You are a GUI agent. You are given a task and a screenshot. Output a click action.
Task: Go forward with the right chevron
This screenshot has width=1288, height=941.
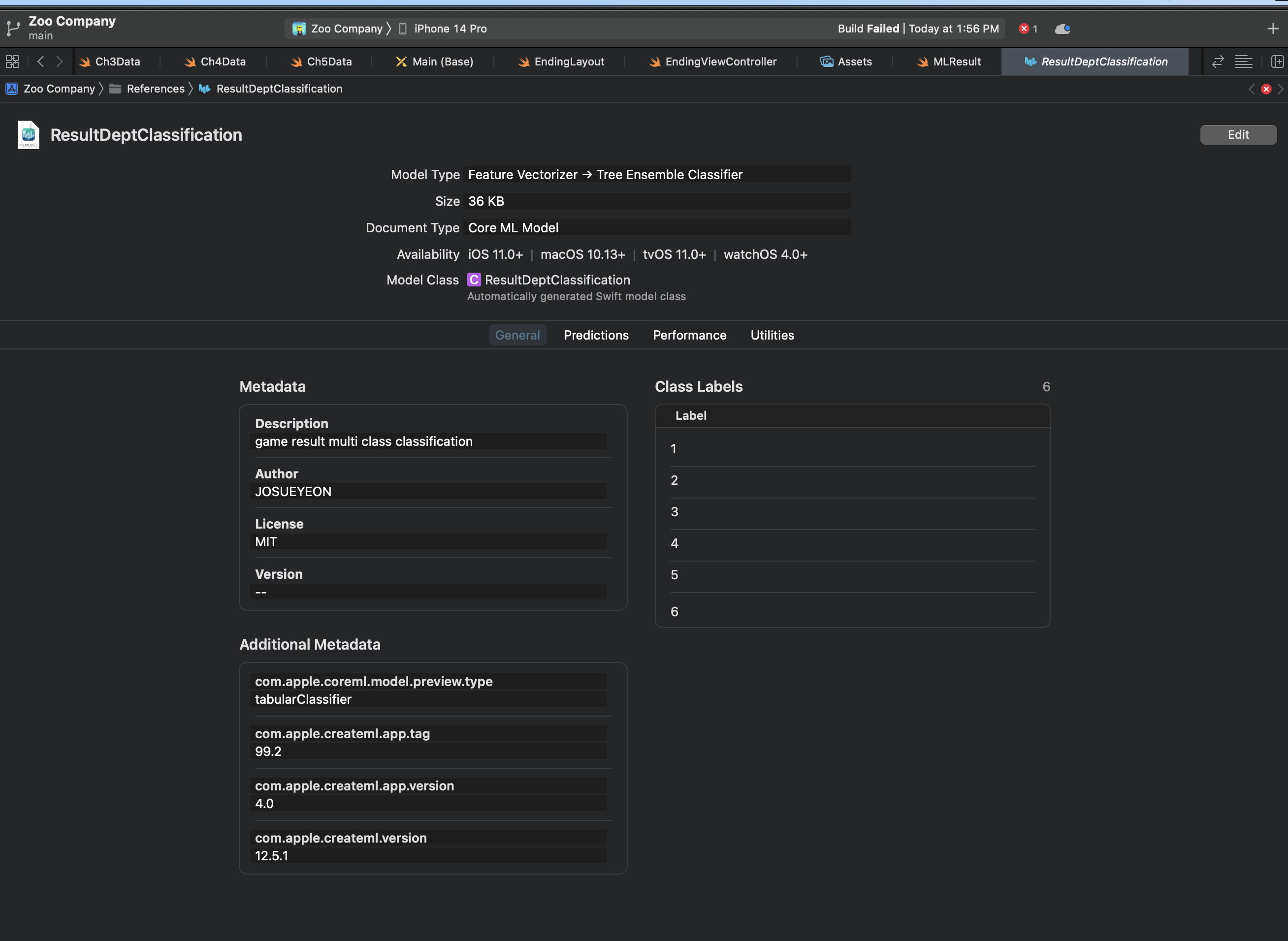pyautogui.click(x=59, y=62)
